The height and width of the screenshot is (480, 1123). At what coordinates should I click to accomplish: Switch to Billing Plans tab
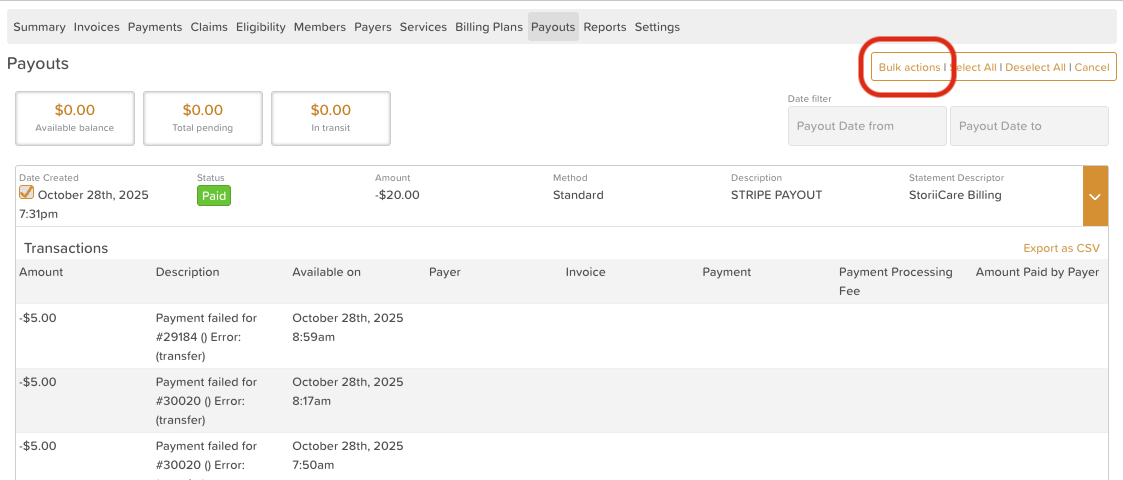tap(489, 27)
